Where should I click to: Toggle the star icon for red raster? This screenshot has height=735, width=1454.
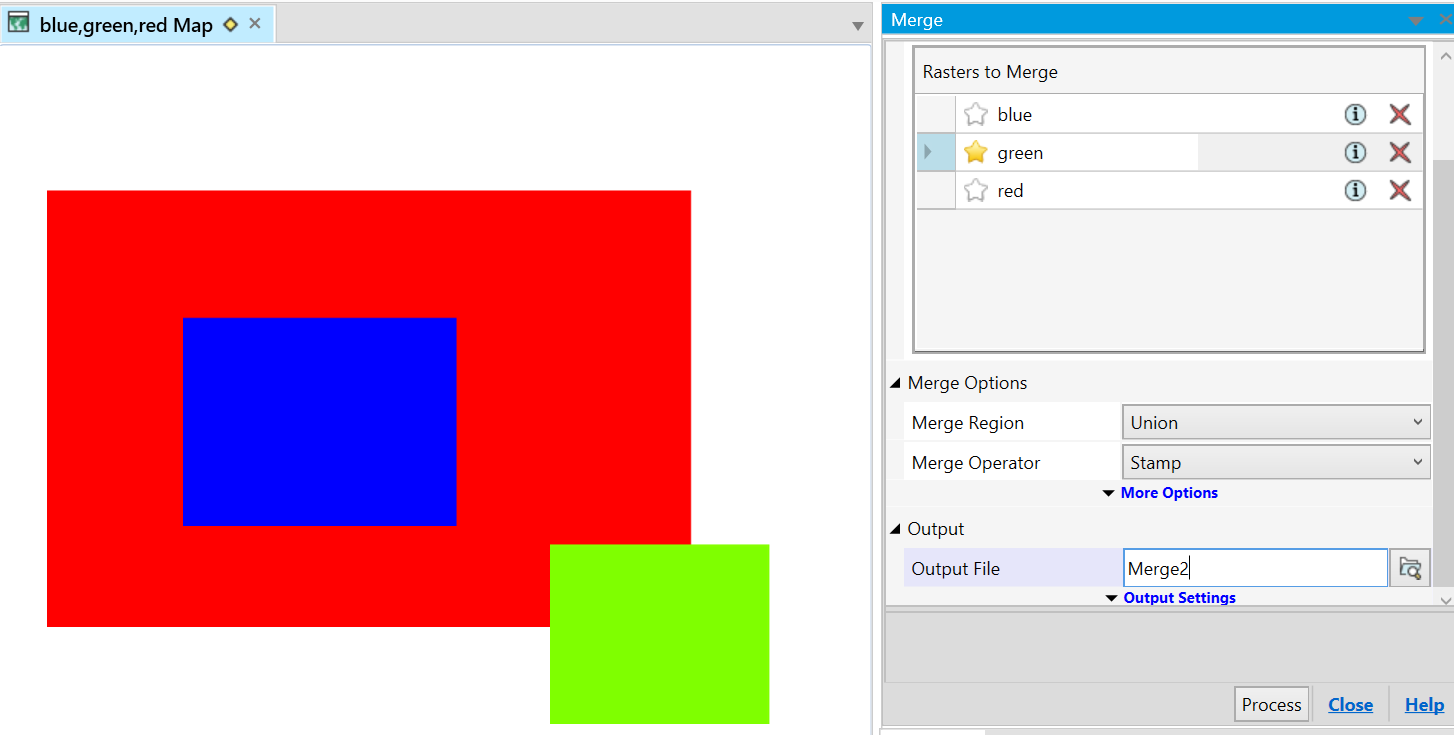[976, 190]
